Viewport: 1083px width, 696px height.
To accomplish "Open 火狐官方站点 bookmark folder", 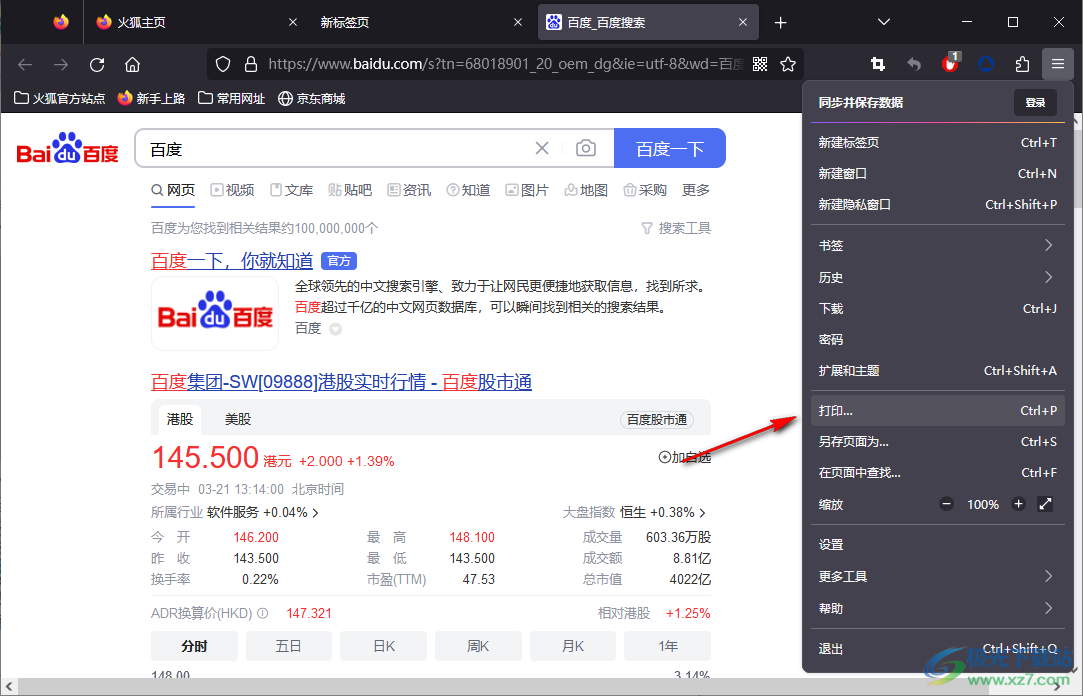I will click(x=59, y=99).
